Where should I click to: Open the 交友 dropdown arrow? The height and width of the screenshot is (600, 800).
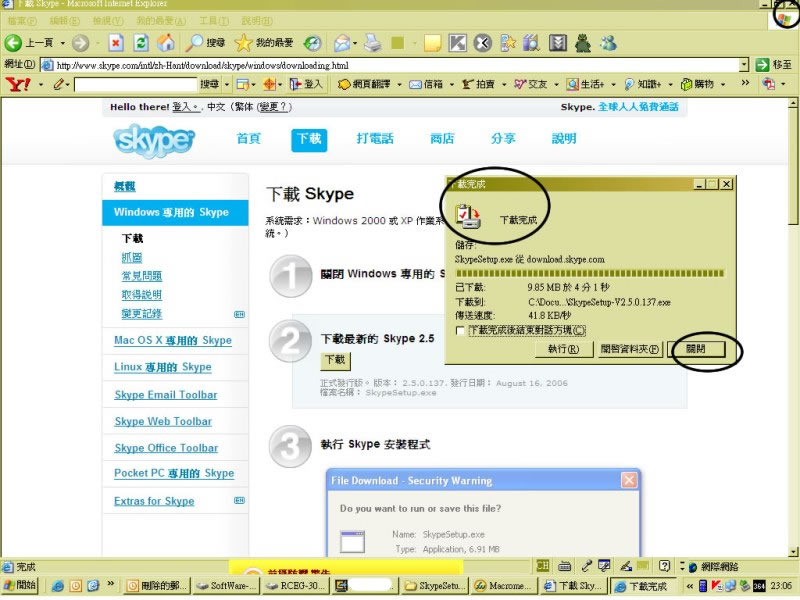[x=556, y=84]
